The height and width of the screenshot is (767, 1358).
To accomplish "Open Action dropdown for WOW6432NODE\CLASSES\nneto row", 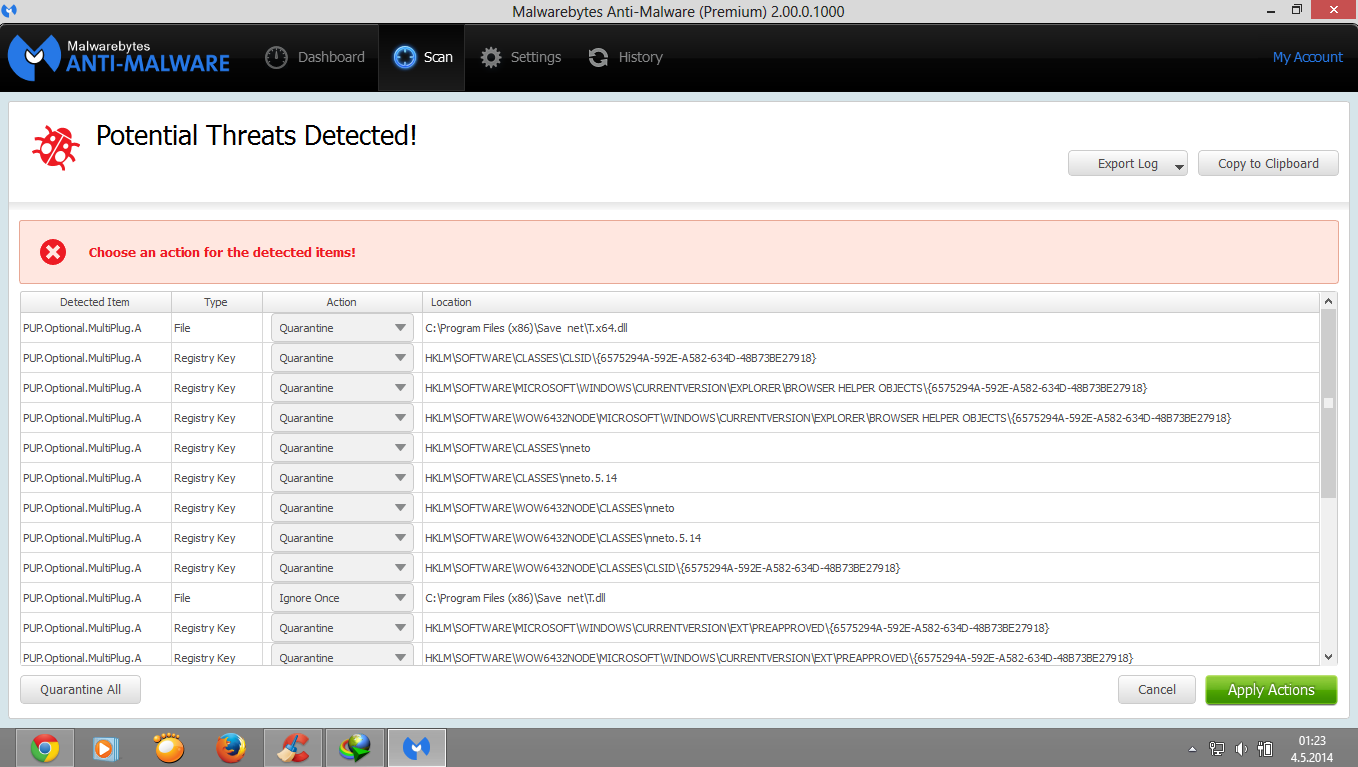I will (x=342, y=508).
